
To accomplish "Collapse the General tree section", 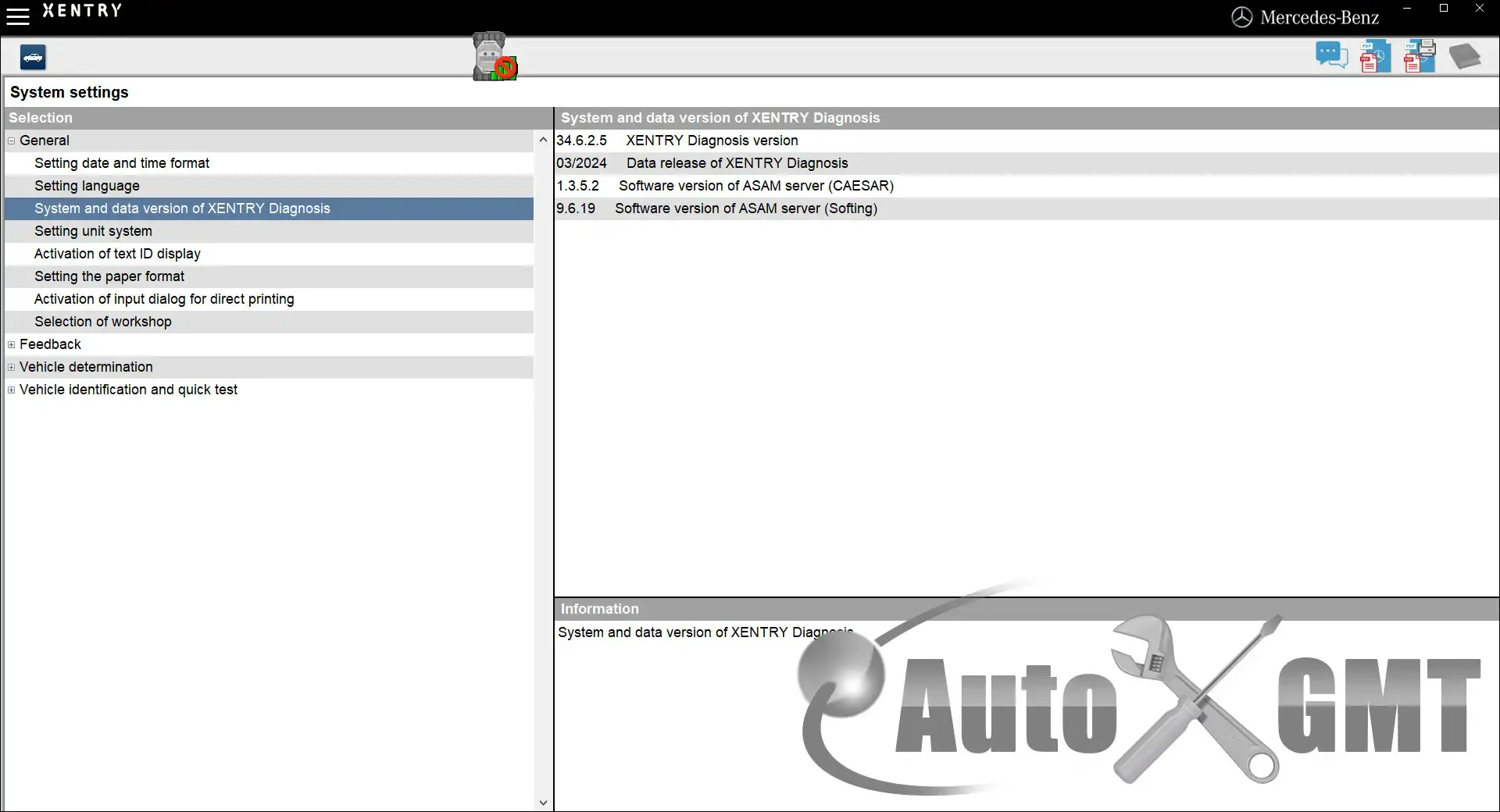I will coord(10,141).
